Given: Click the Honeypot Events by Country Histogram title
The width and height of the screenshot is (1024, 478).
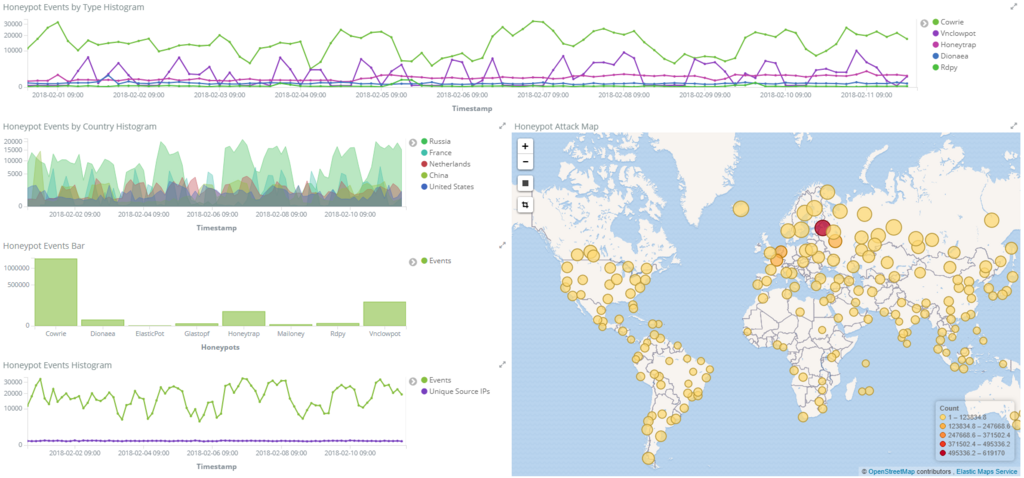Looking at the screenshot, I should pyautogui.click(x=80, y=126).
